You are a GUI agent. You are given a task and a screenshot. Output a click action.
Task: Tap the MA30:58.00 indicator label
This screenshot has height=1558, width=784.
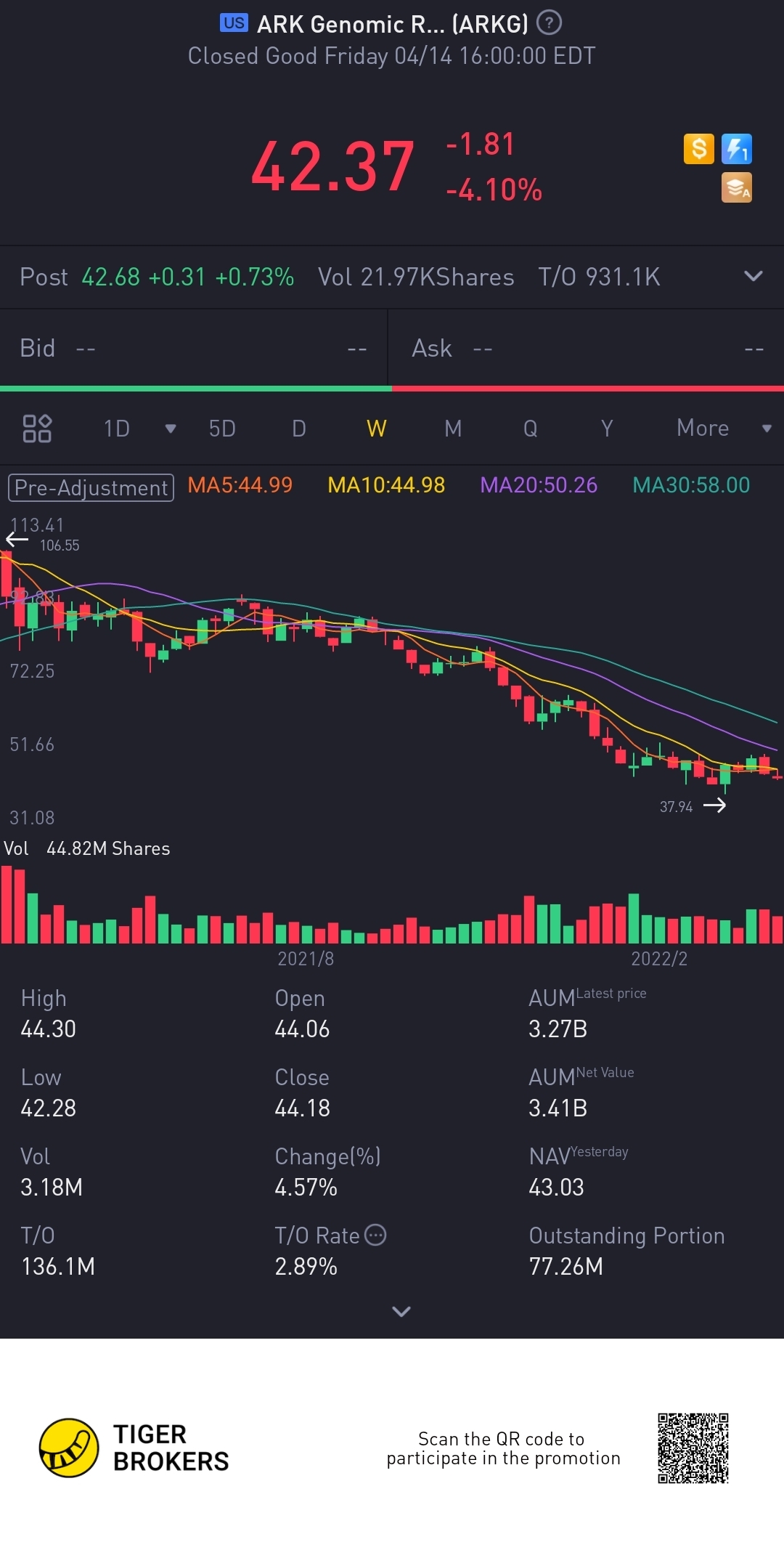coord(691,485)
